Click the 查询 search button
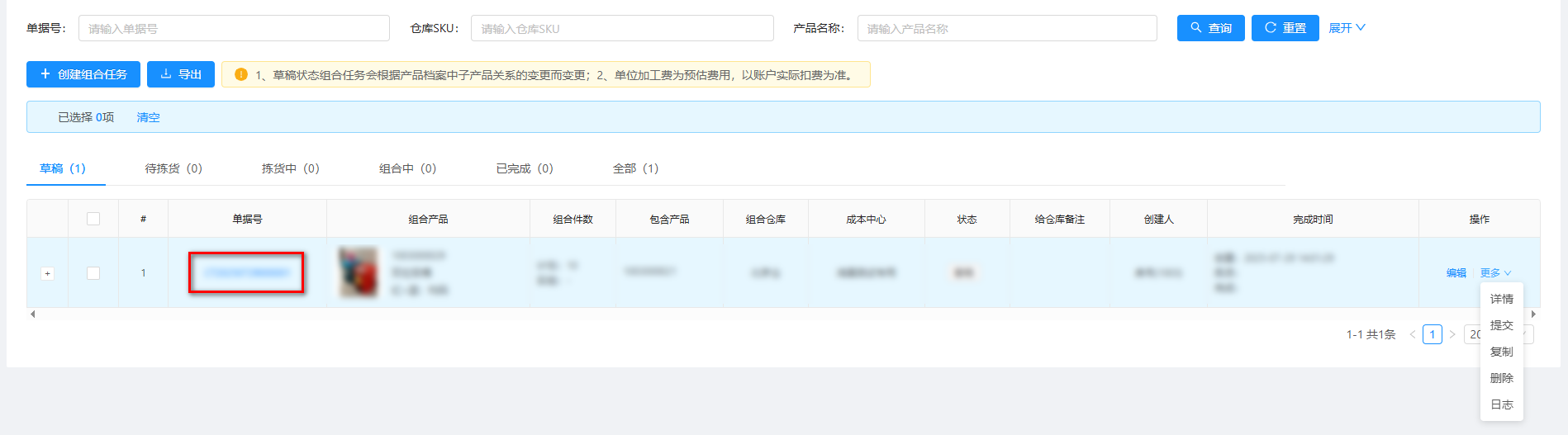The height and width of the screenshot is (435, 1568). 1210,28
